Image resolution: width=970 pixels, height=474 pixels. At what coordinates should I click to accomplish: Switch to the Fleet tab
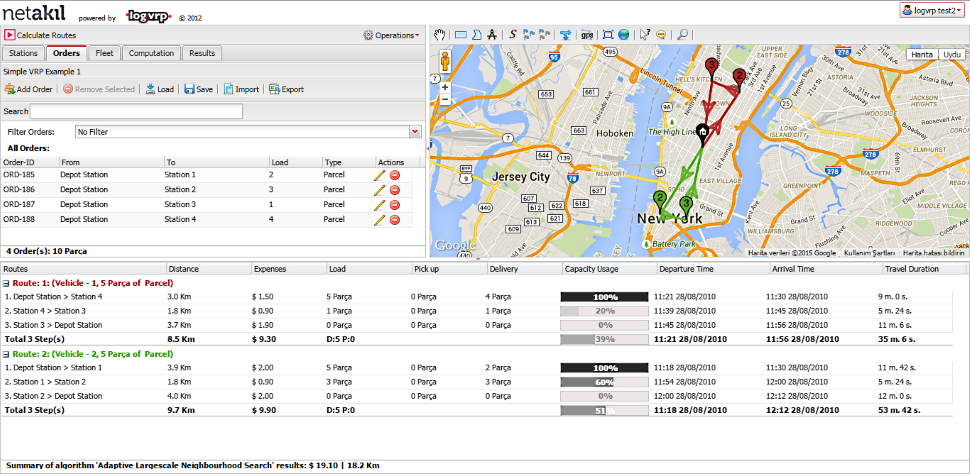tap(105, 53)
